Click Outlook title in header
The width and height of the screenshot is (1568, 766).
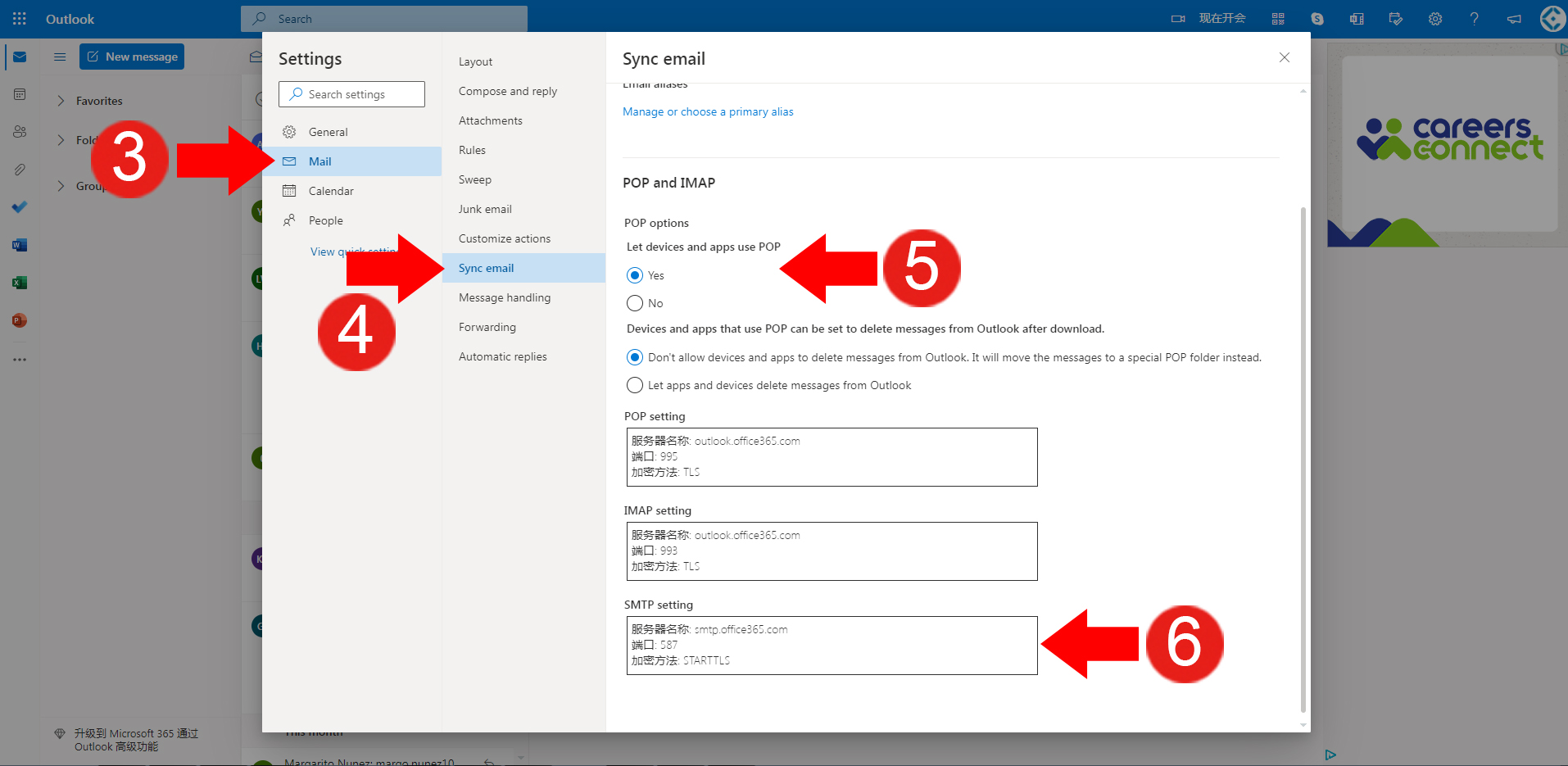tap(70, 19)
